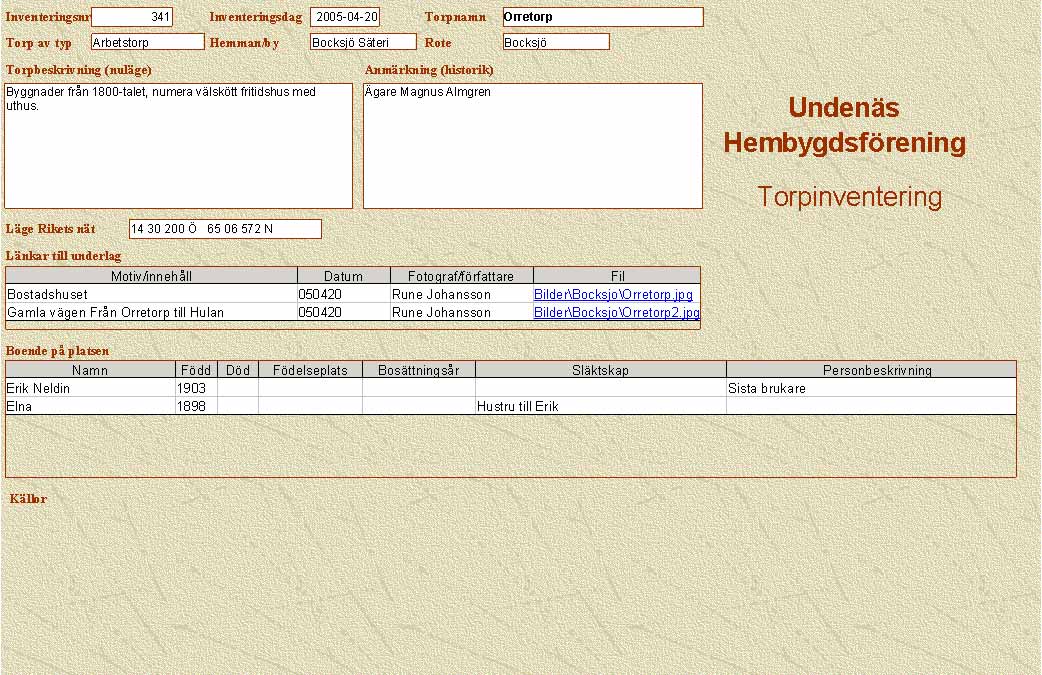Select the Gamla vägen Från Orretorp cell
The height and width of the screenshot is (675, 1042).
point(152,313)
